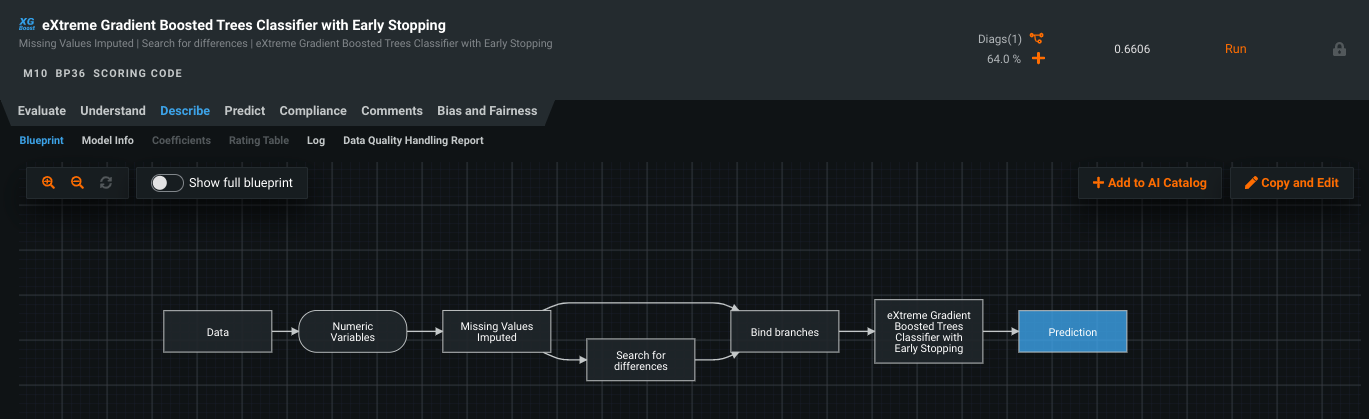This screenshot has width=1369, height=419.
Task: Click the Search for differences node
Action: (x=640, y=360)
